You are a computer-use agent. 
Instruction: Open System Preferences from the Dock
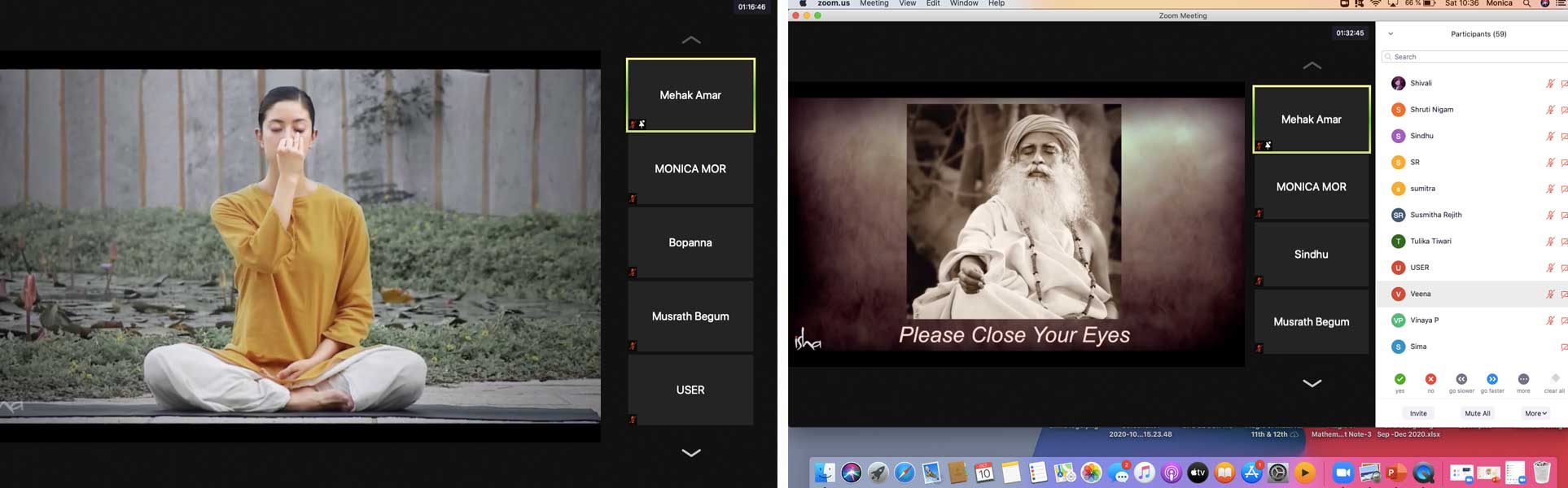click(x=1278, y=473)
